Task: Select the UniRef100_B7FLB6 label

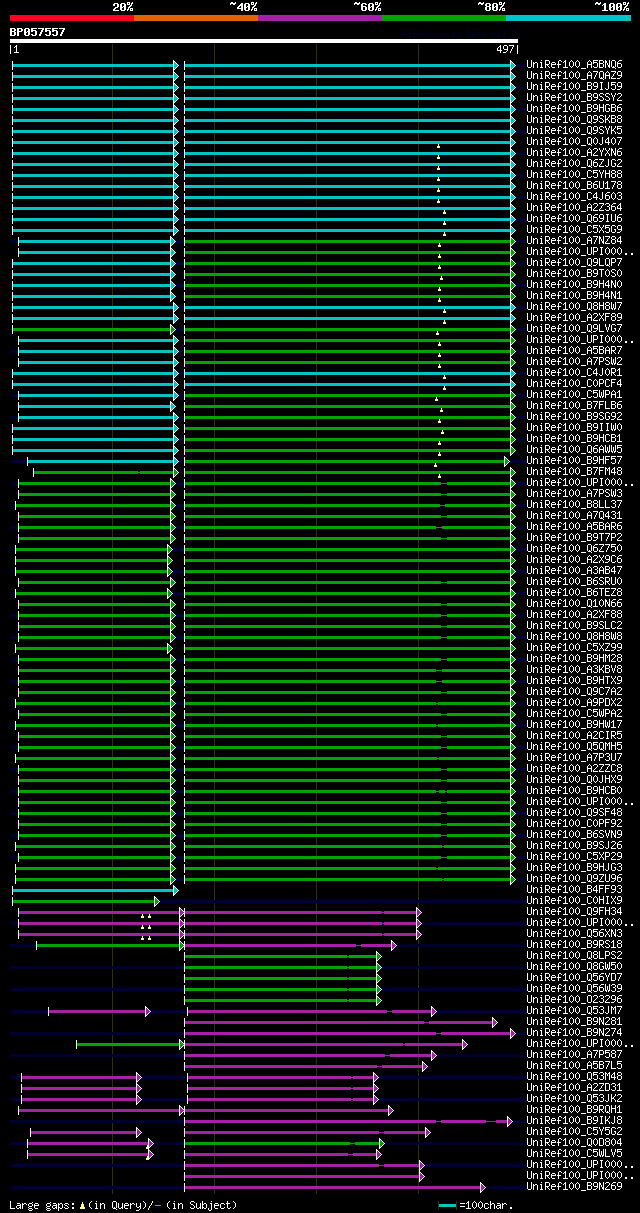Action: click(574, 405)
